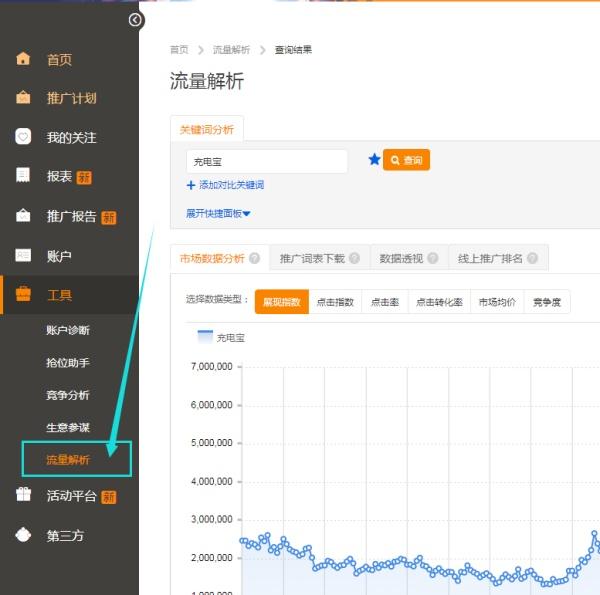600x595 pixels.
Task: Click the orange 查询 search button
Action: point(406,160)
